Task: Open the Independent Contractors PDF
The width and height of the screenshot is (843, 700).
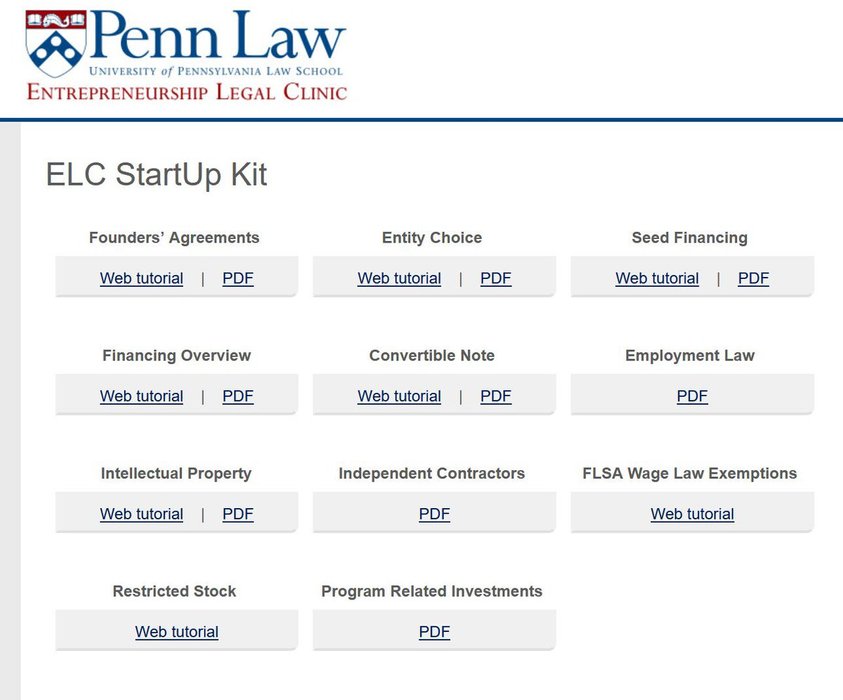Action: click(434, 514)
